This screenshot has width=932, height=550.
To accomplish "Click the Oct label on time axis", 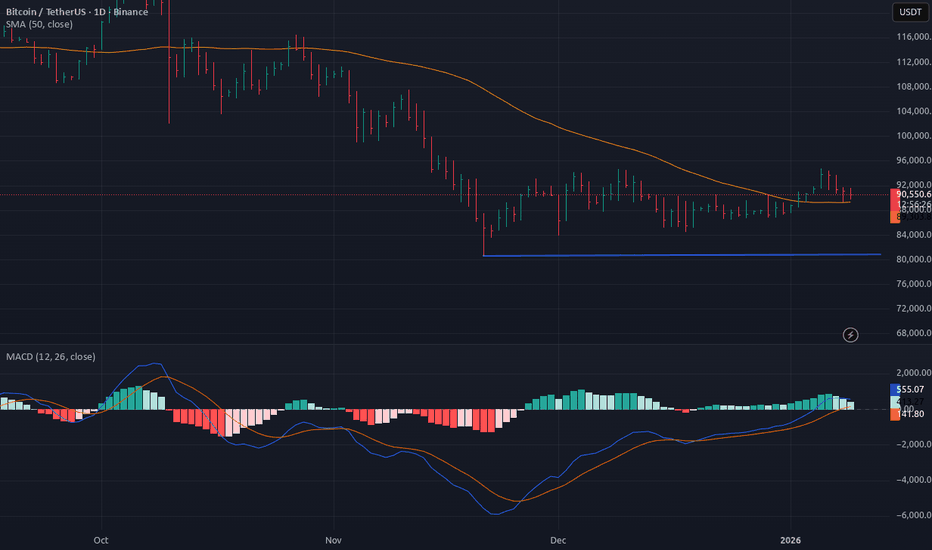I will tap(101, 540).
